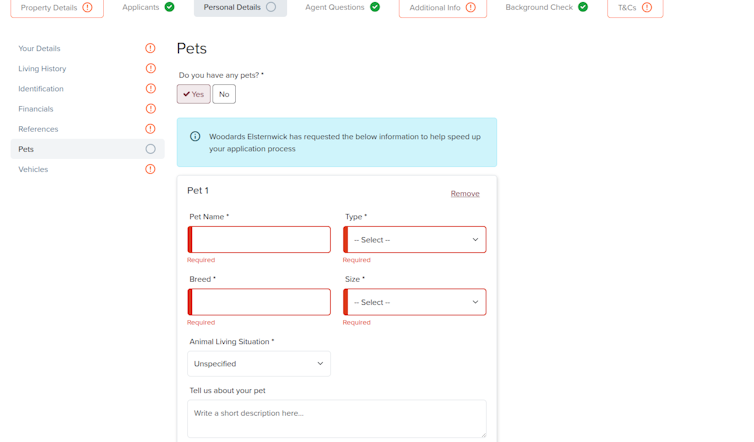Click the warning icon beside Your Details
754x442 pixels.
(150, 48)
